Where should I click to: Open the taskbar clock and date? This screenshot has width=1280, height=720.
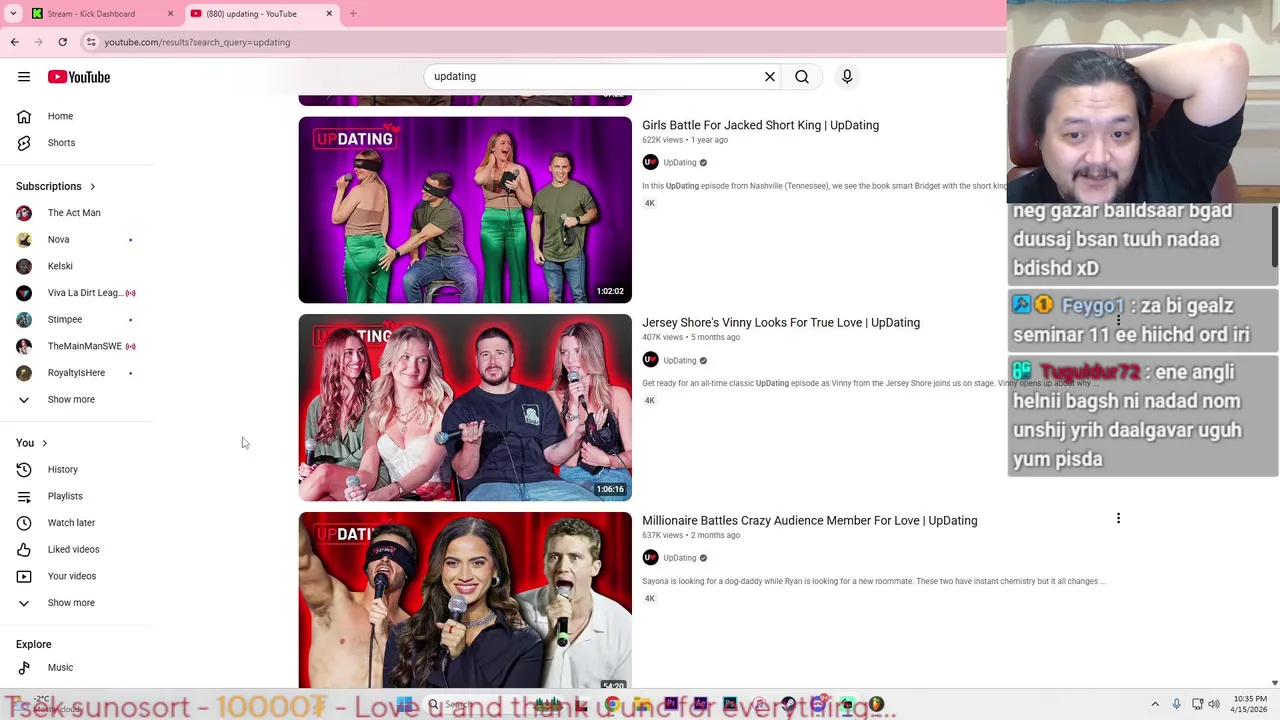coord(1250,704)
